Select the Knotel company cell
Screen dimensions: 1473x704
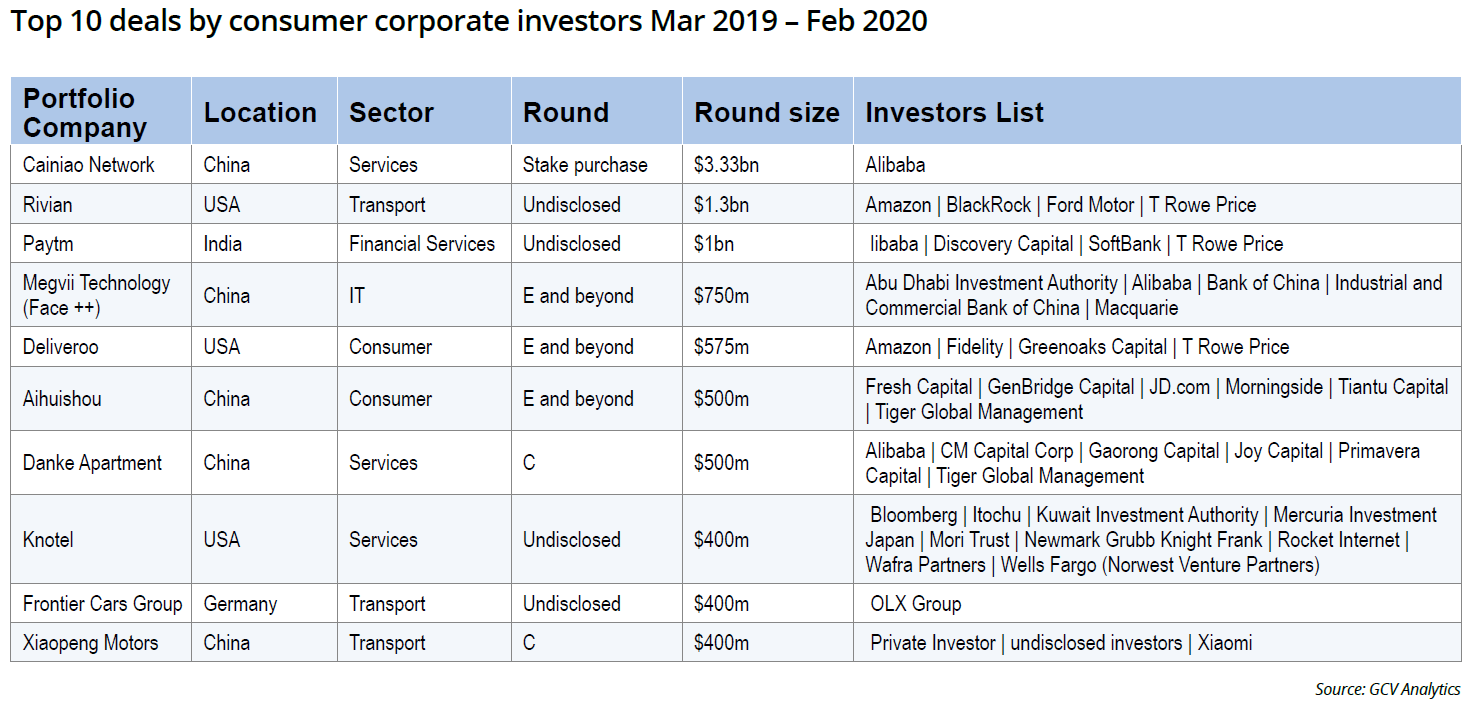point(48,540)
